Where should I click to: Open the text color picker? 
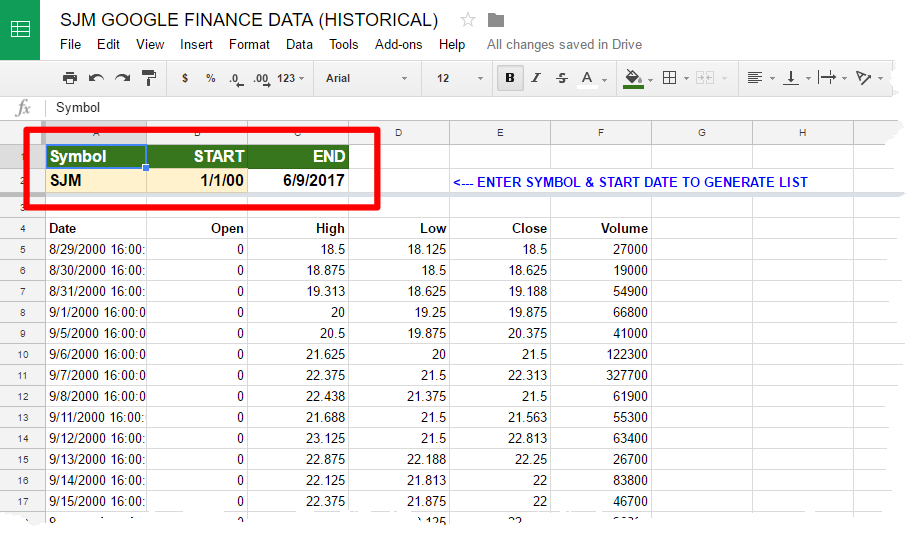(588, 78)
